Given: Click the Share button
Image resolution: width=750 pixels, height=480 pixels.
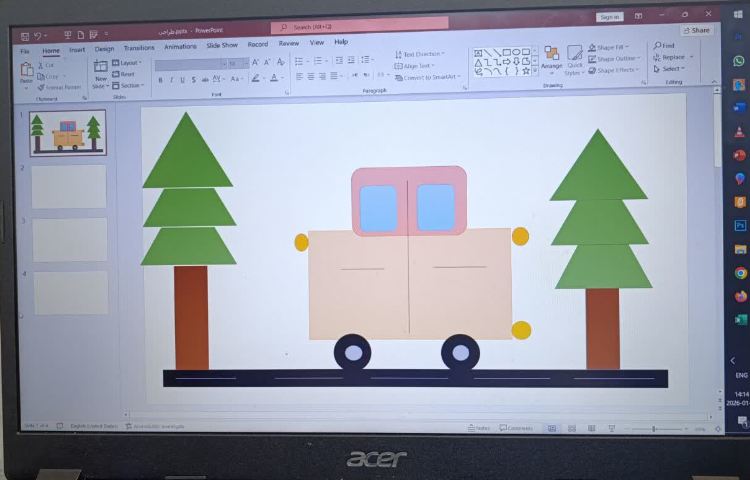Looking at the screenshot, I should (697, 30).
